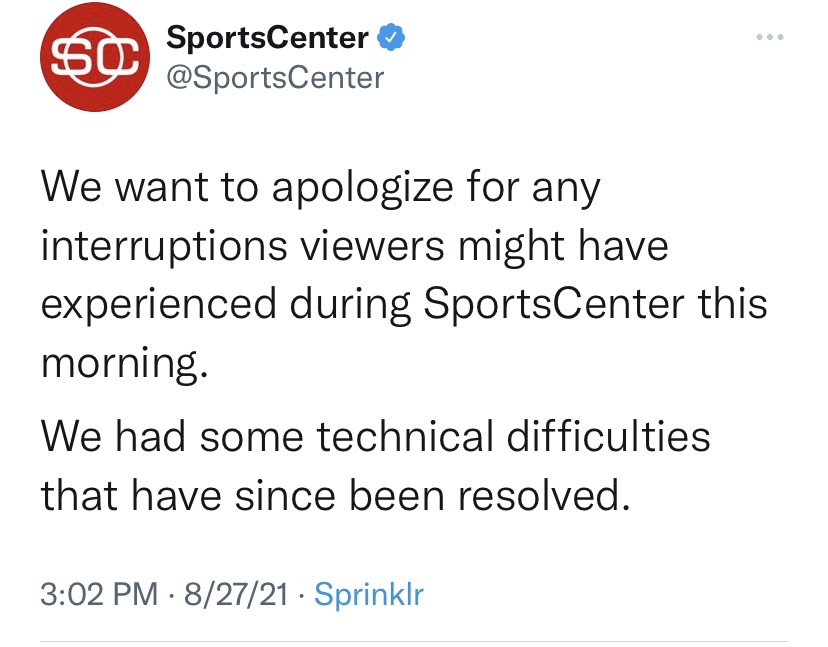Open the red SC profile avatar
Viewport: 828px width, 647px height.
[95, 57]
